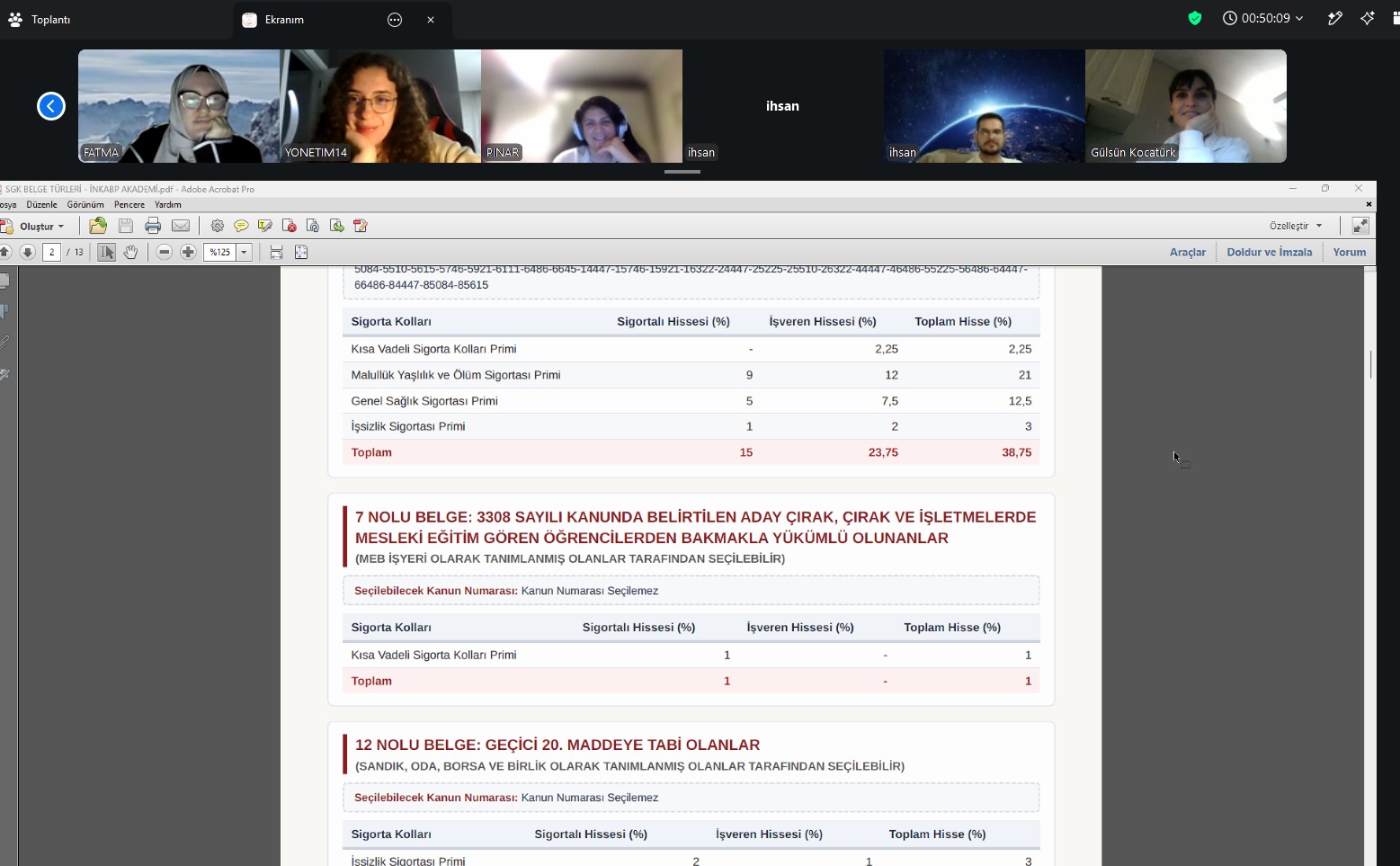Open Ekranım tab more options button
This screenshot has height=866, width=1400.
tap(395, 19)
